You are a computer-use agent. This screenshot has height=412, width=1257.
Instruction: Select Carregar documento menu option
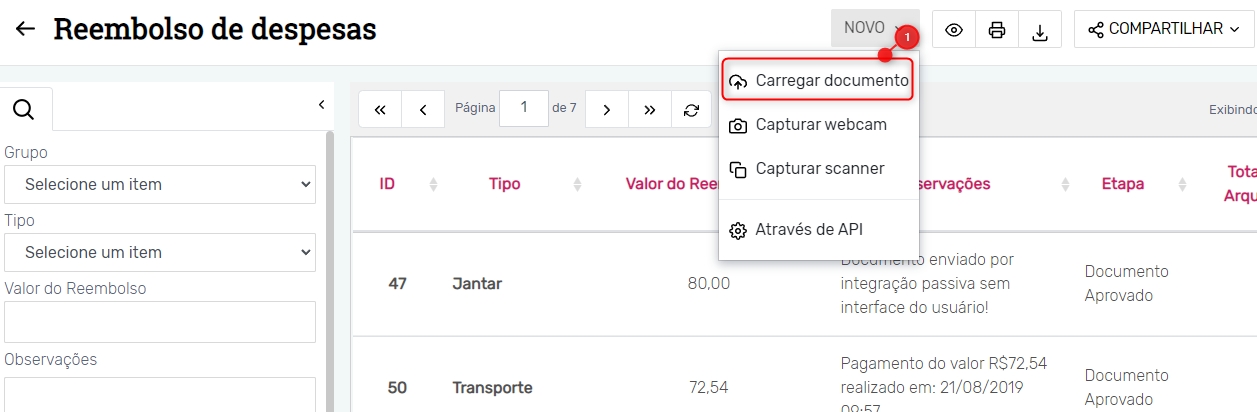[819, 81]
